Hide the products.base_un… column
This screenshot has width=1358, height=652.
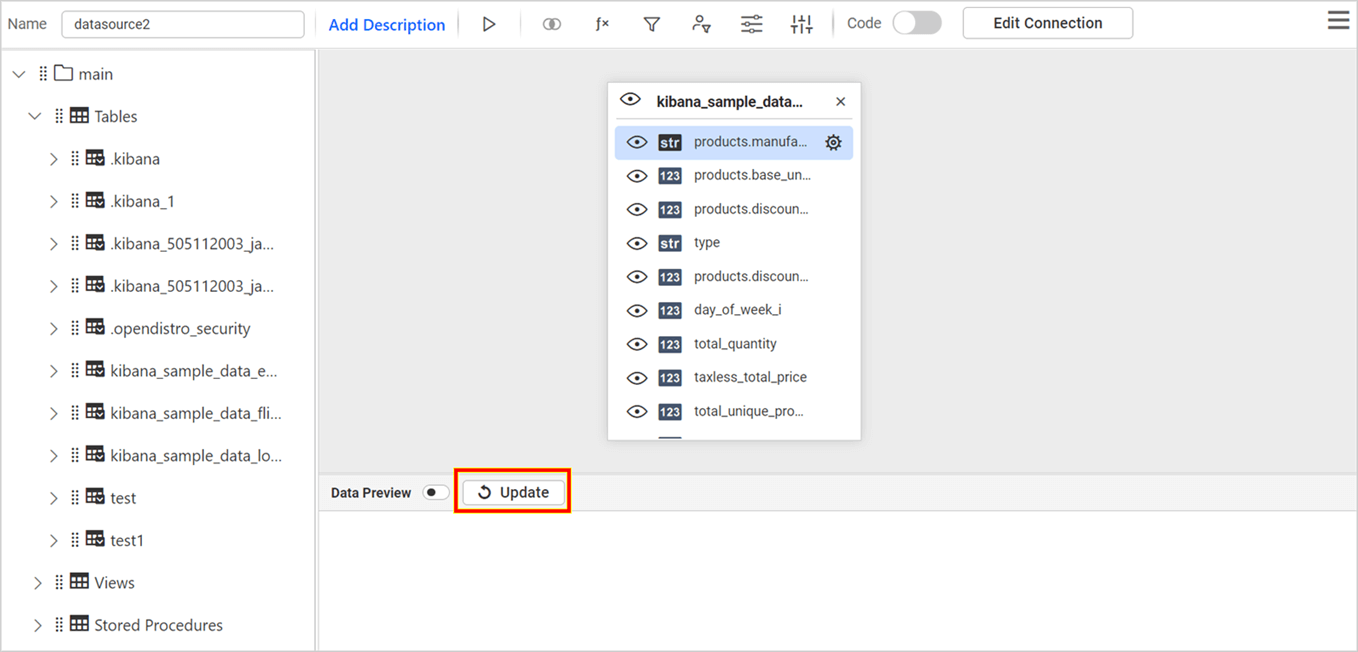(x=637, y=176)
